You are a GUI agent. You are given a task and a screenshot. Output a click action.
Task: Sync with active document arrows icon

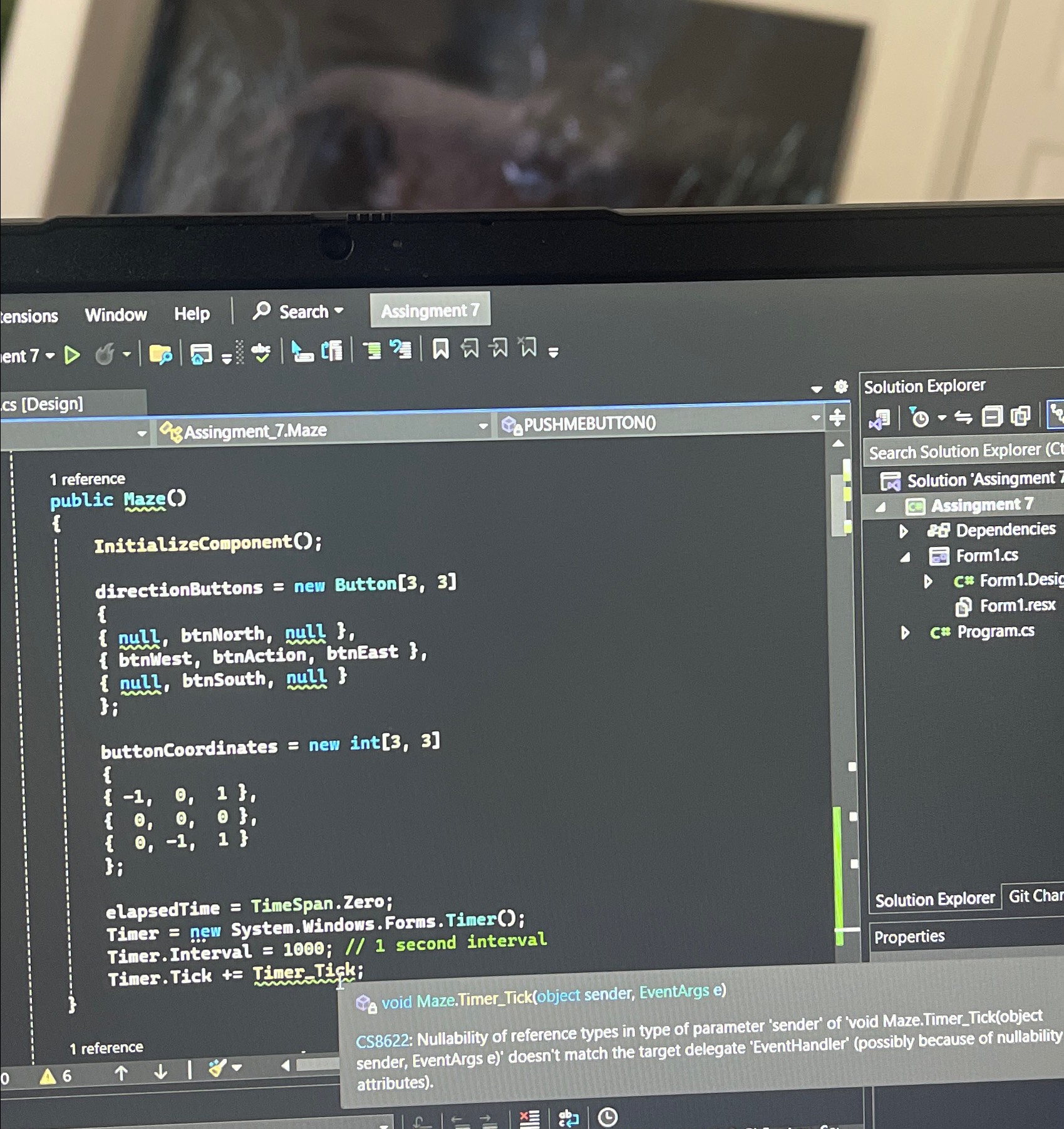pos(964,416)
